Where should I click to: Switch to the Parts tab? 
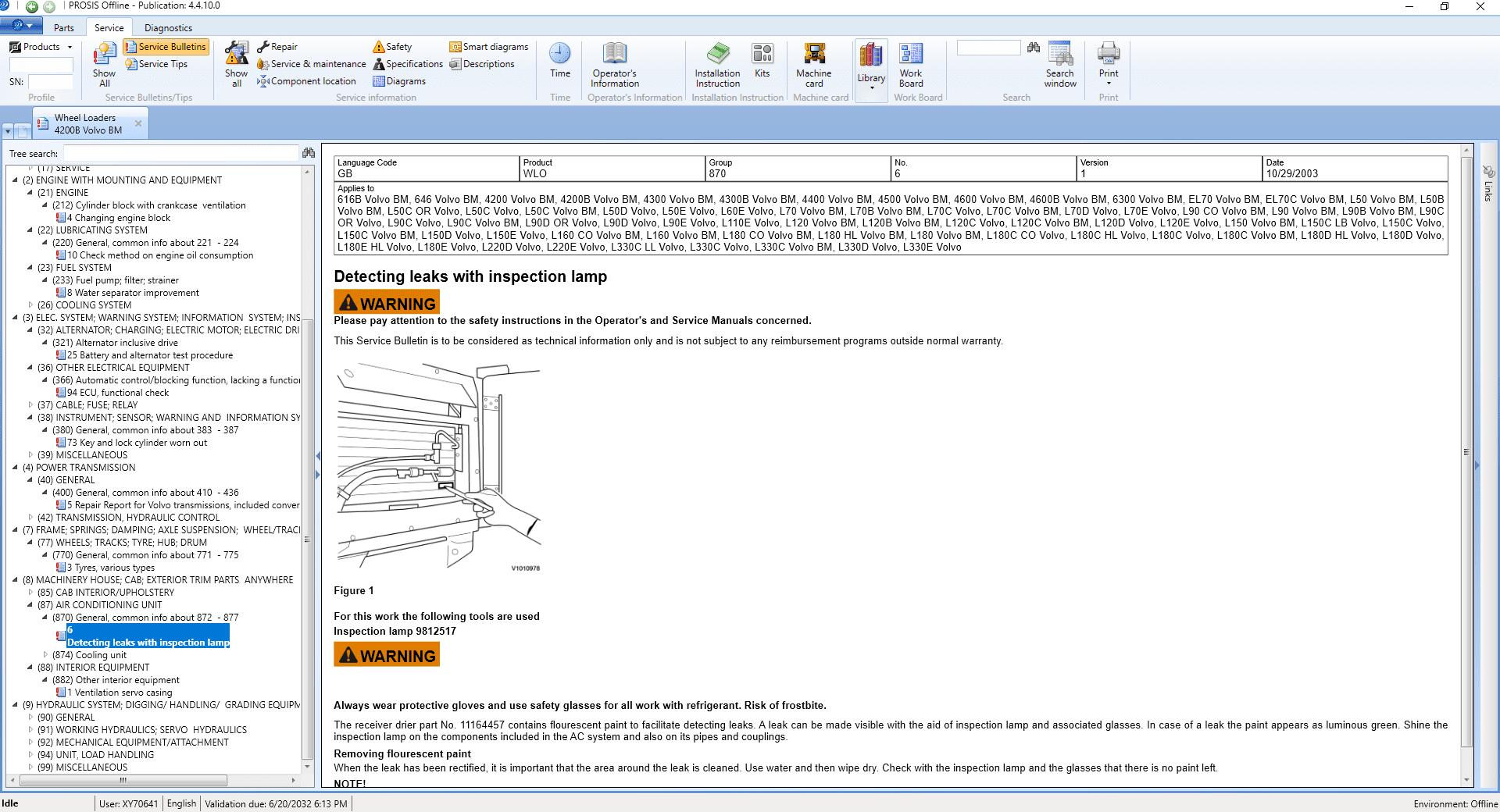click(64, 28)
